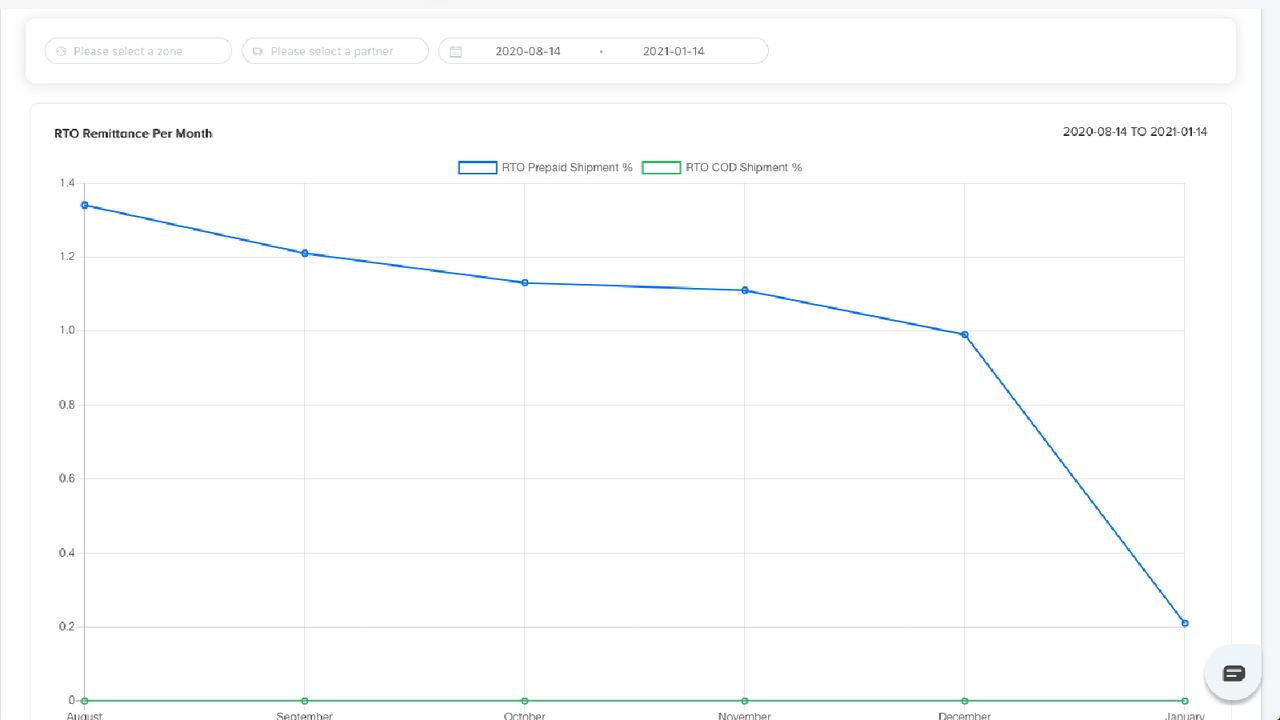Image resolution: width=1280 pixels, height=720 pixels.
Task: Click the RTO Remittance Per Month title
Action: click(x=133, y=133)
